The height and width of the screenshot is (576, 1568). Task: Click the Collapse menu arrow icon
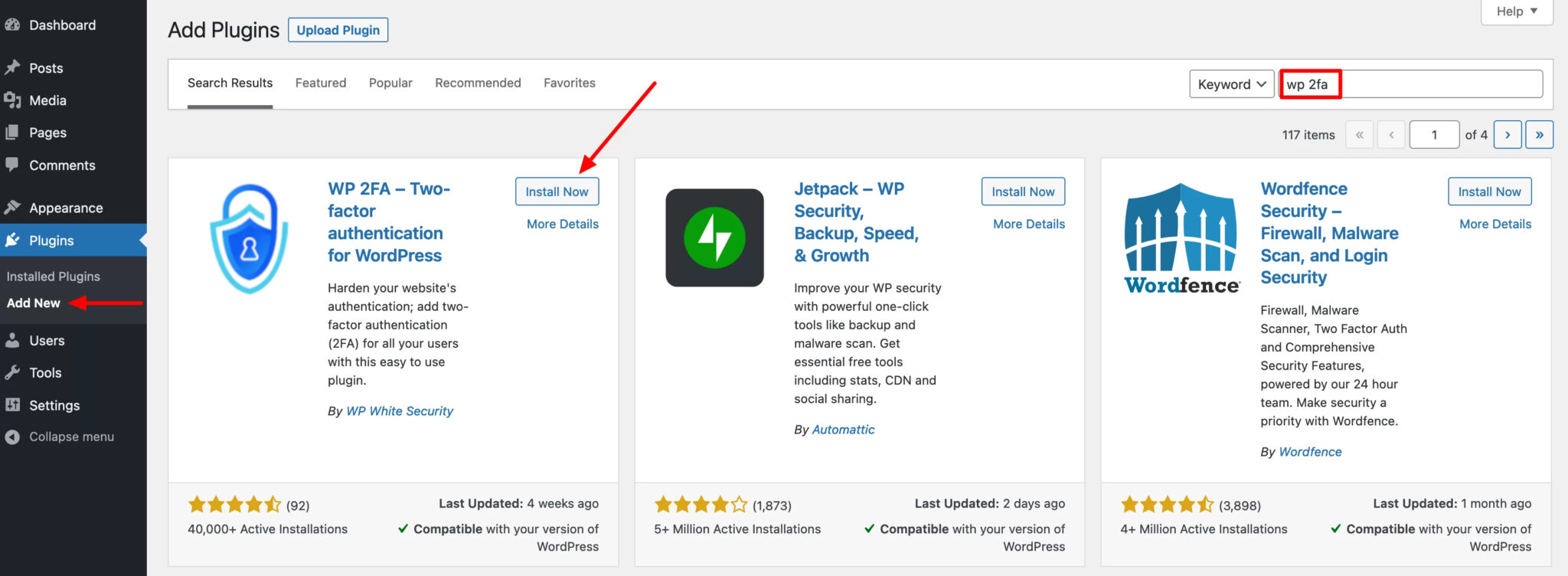coord(11,437)
